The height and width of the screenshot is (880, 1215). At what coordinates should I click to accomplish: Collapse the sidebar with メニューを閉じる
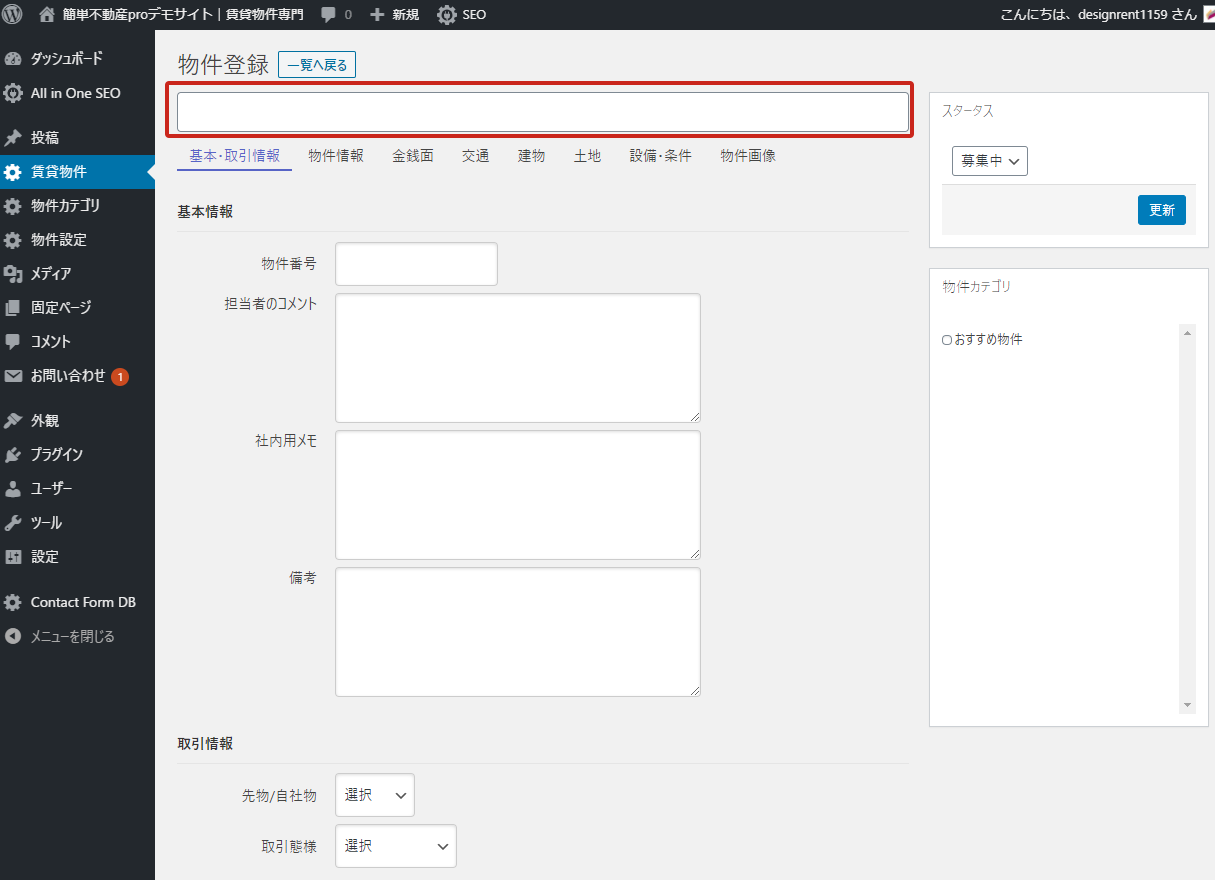pyautogui.click(x=72, y=636)
